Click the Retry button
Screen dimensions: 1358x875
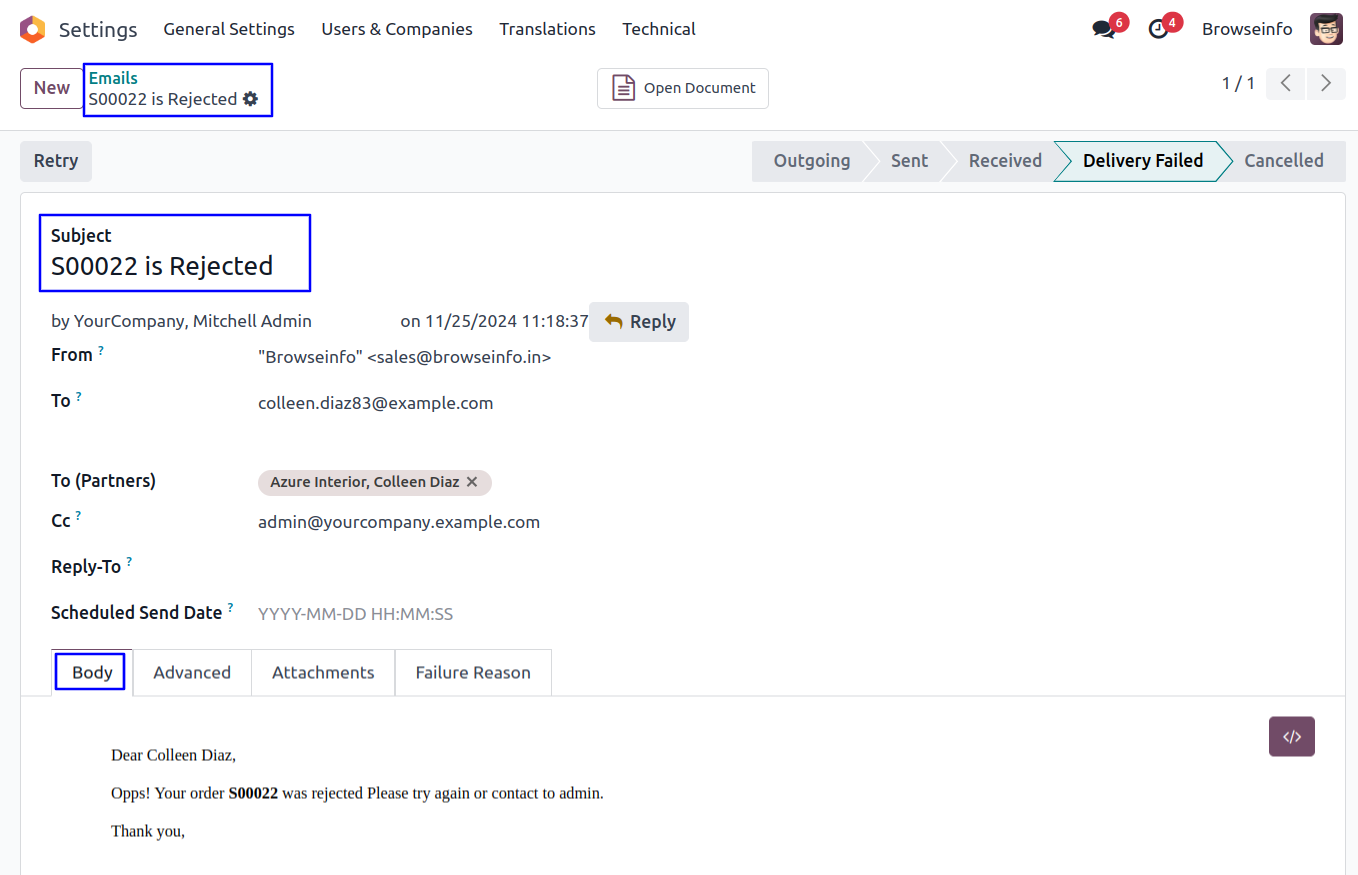coord(56,161)
